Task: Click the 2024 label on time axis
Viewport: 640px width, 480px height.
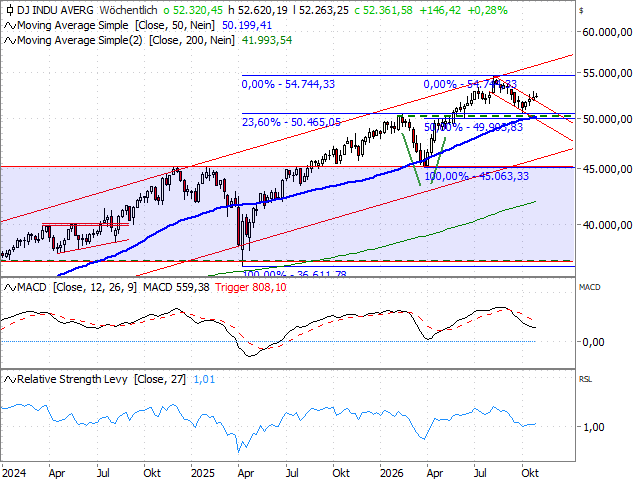Action: [14, 473]
